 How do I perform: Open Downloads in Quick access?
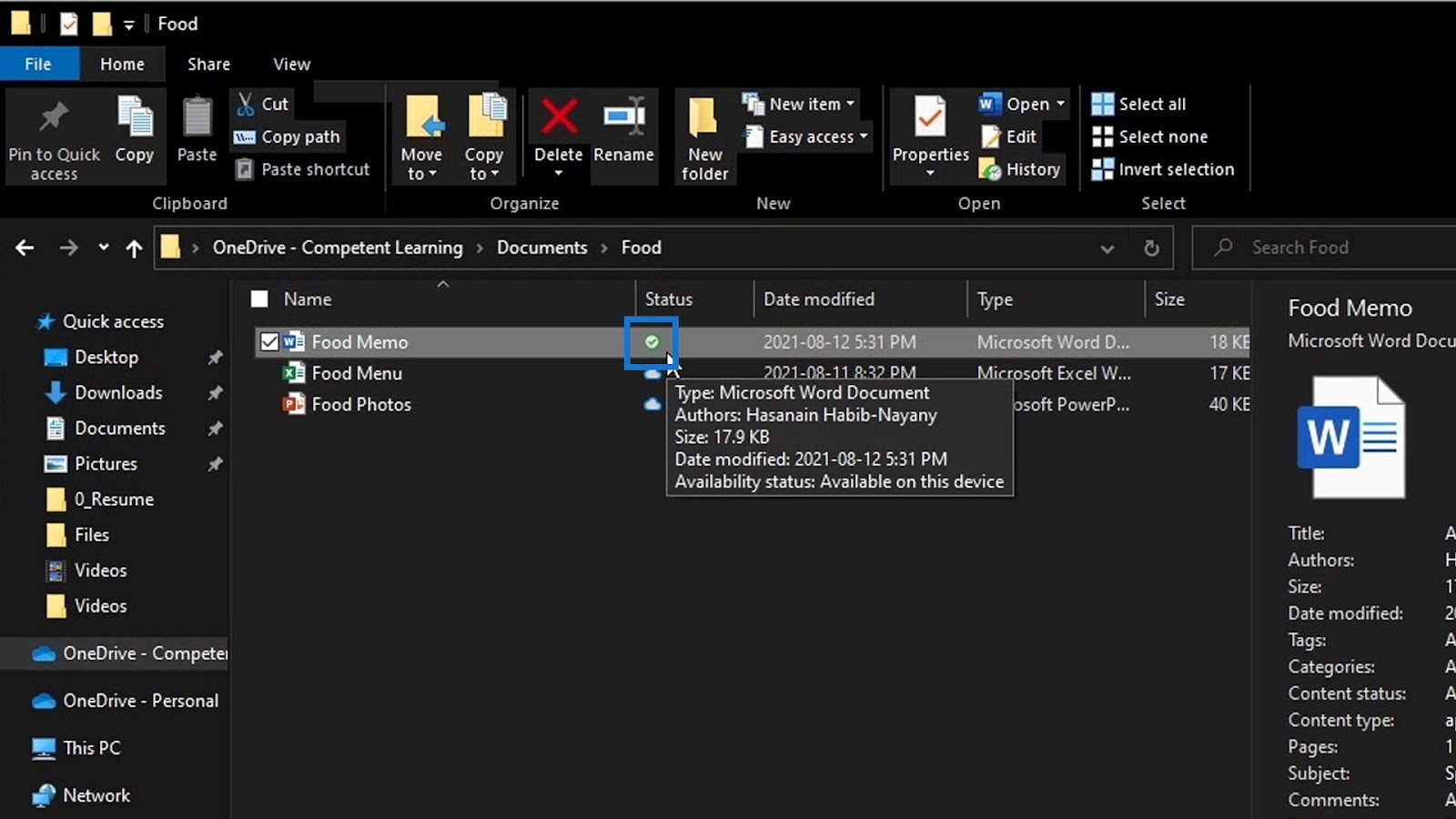pos(118,392)
